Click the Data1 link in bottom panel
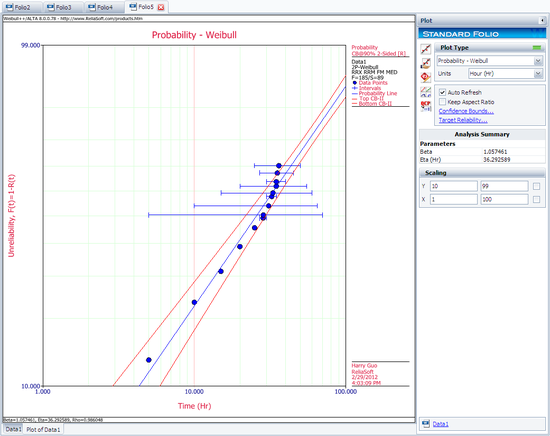Image resolution: width=550 pixels, height=436 pixels. [440, 424]
